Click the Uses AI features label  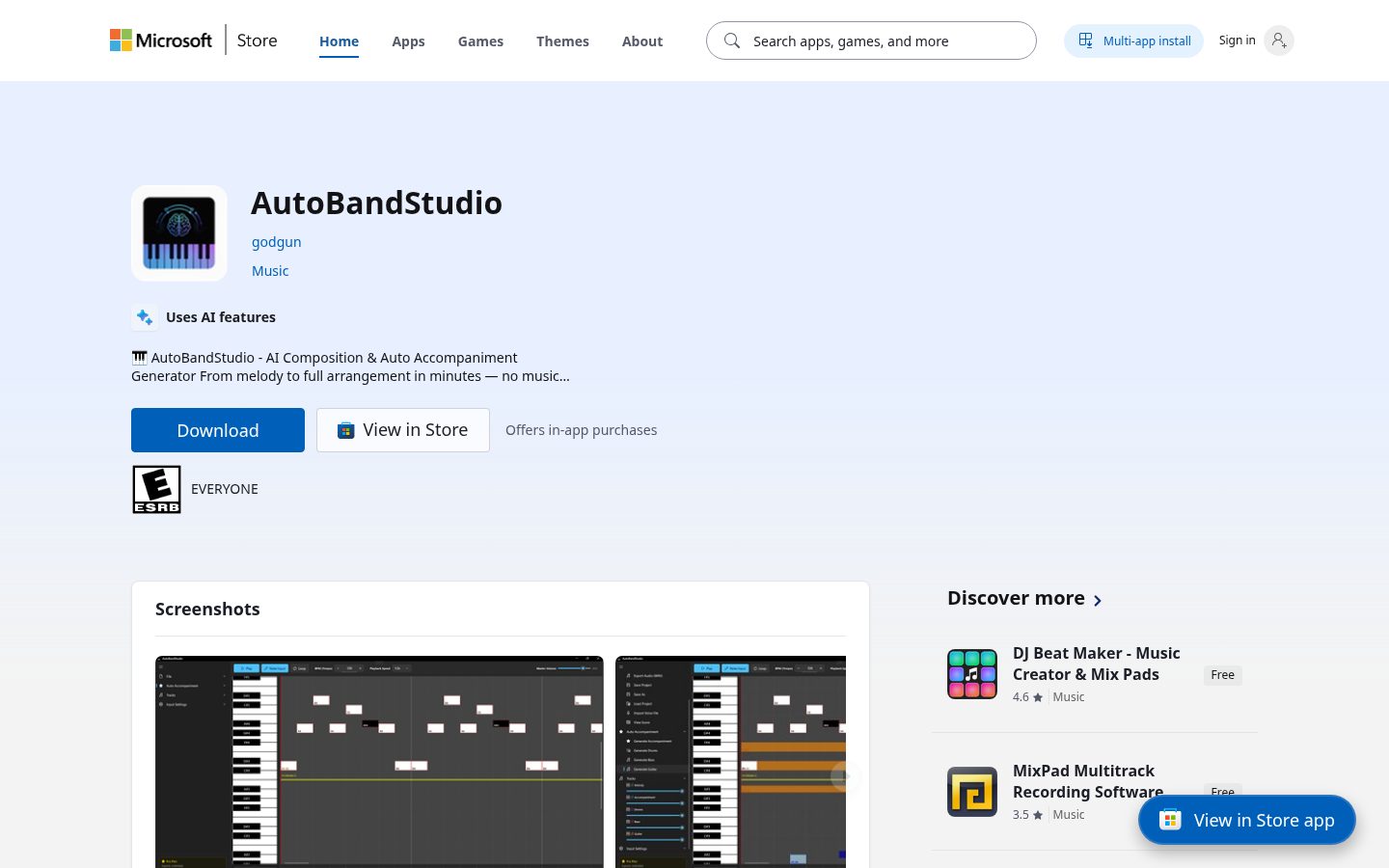[221, 317]
